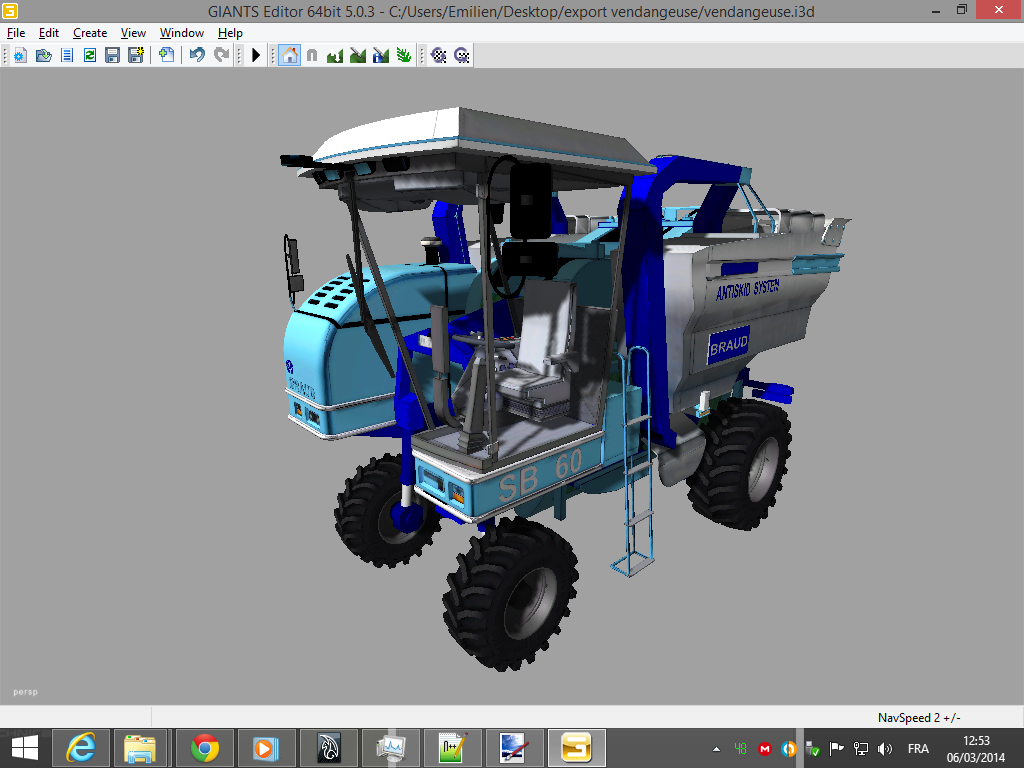
Task: Open the Create menu
Action: point(90,33)
